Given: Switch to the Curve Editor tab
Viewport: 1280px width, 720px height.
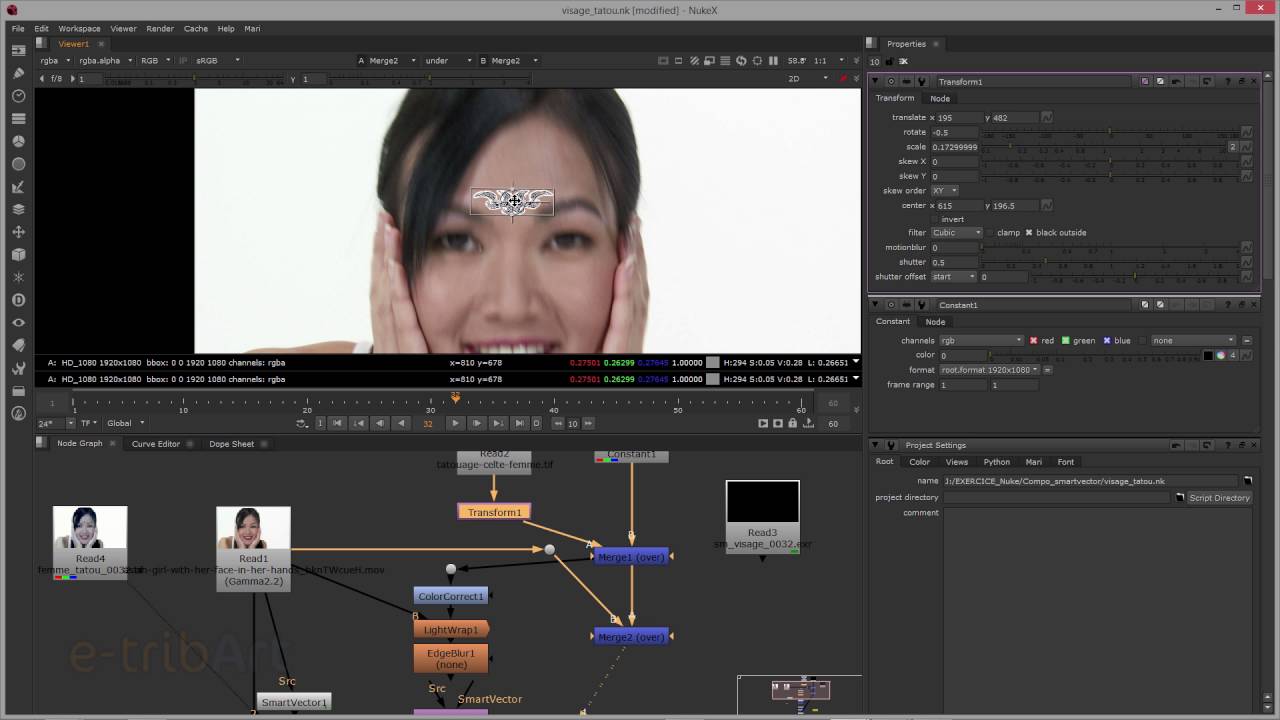Looking at the screenshot, I should point(155,443).
